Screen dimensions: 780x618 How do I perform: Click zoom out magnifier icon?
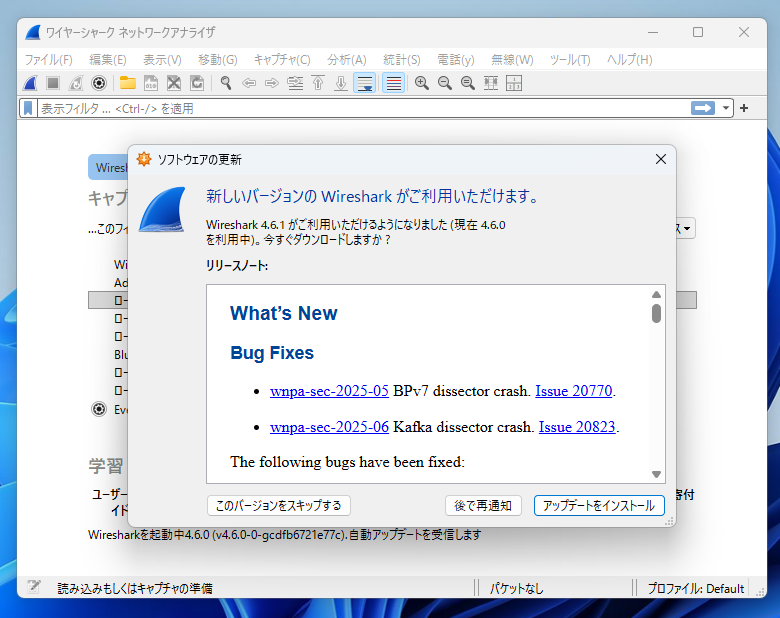[x=445, y=83]
